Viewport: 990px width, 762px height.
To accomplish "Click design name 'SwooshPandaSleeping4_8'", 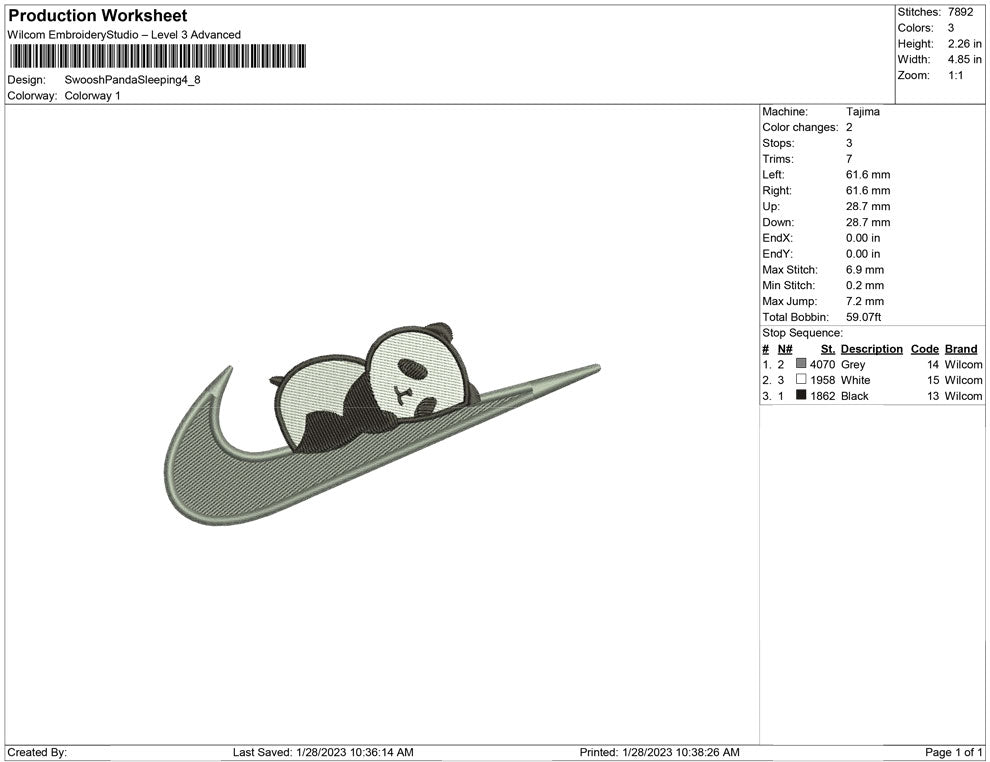I will pyautogui.click(x=133, y=80).
